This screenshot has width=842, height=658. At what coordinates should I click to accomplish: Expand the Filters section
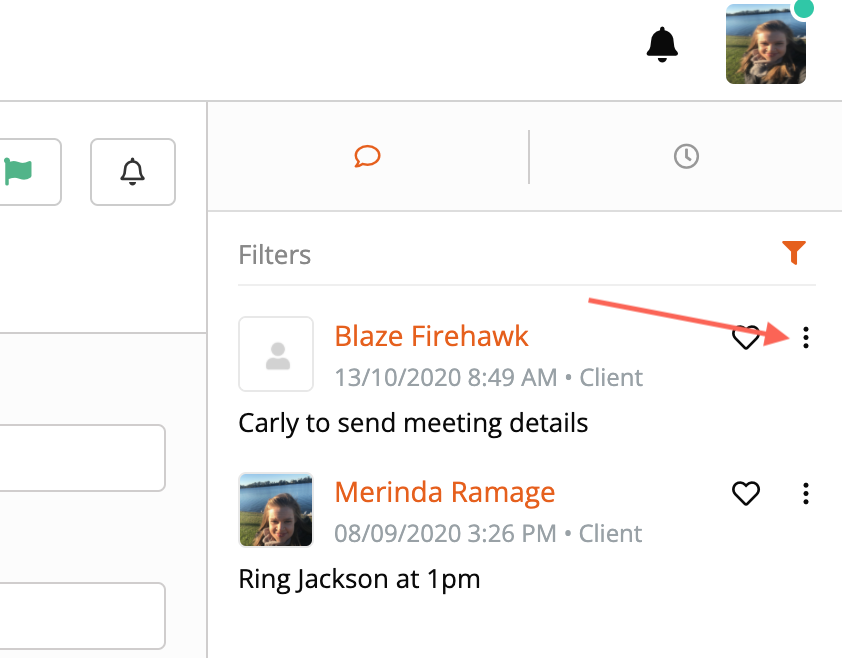[x=275, y=255]
